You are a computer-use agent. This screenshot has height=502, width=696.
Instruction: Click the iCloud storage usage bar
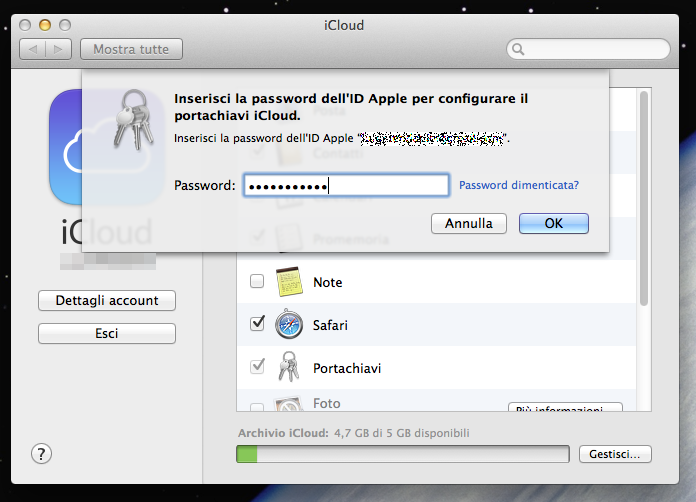(403, 454)
